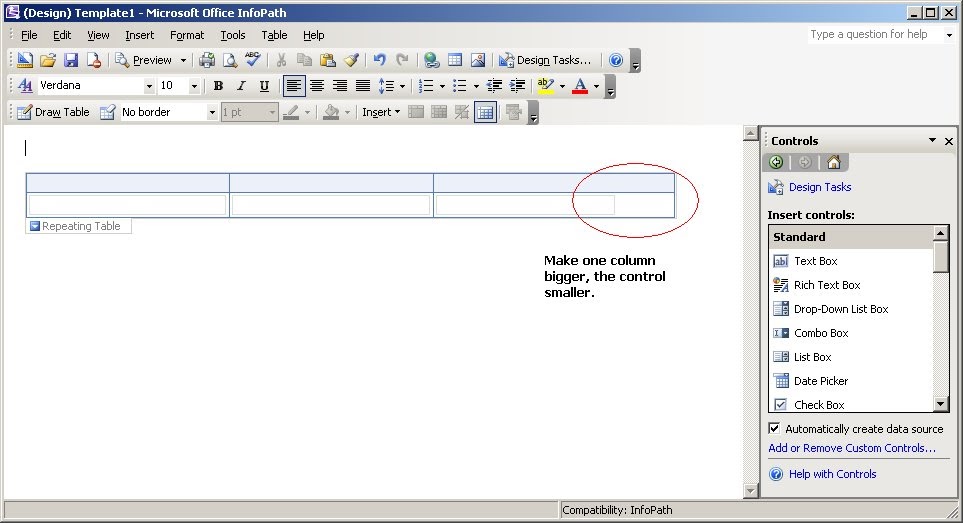The height and width of the screenshot is (523, 963).
Task: Click the Design a Form icon
Action: [25, 60]
